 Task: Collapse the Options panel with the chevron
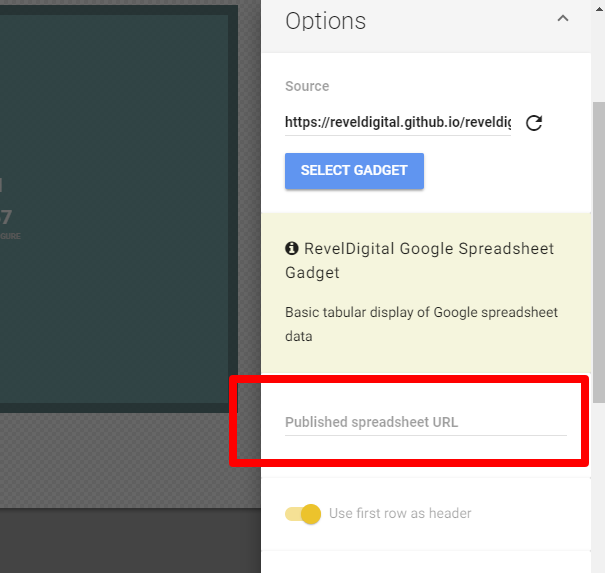pos(563,19)
